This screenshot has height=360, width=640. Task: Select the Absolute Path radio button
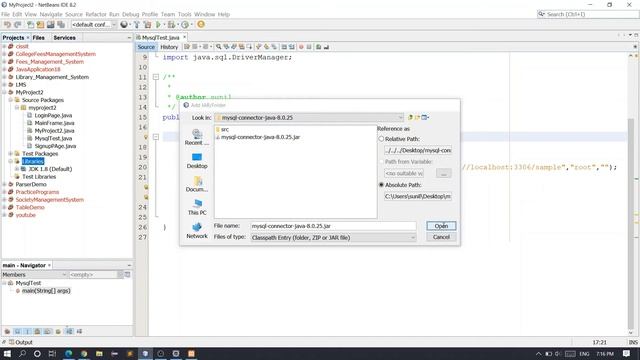click(x=382, y=185)
